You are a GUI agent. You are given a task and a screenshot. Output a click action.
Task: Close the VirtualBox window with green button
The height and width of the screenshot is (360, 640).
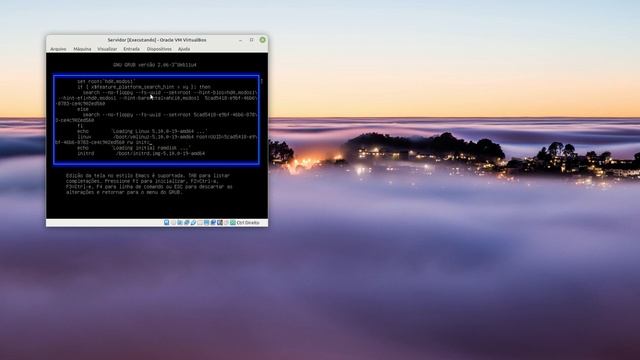point(262,40)
